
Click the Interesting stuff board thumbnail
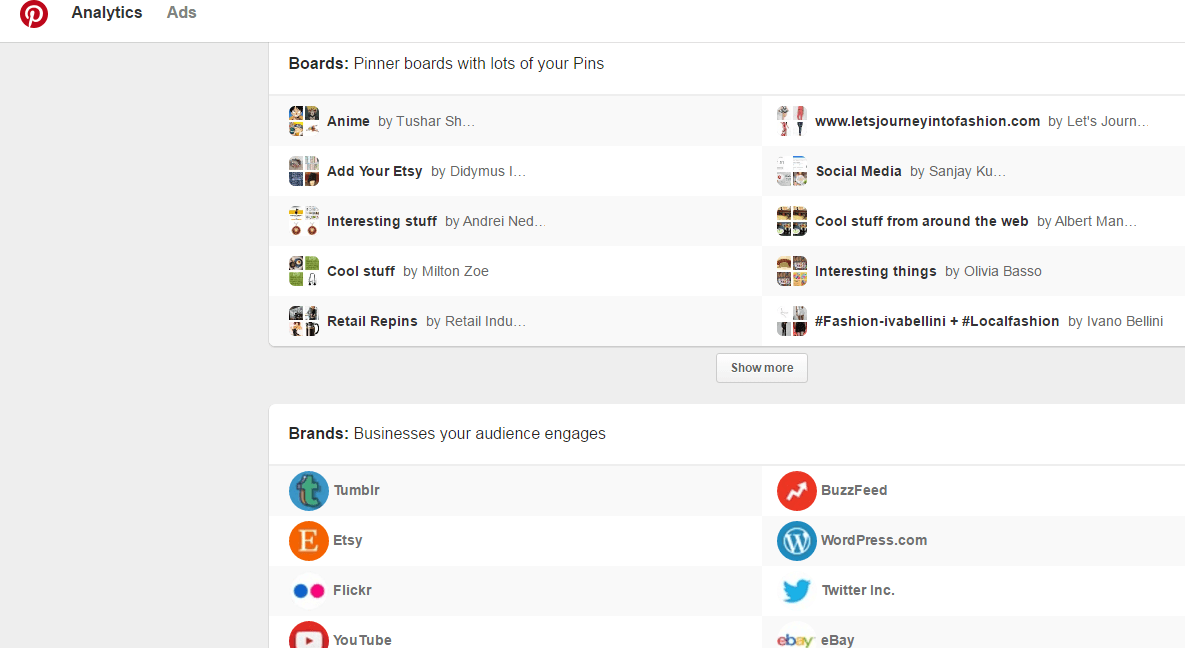[x=304, y=221]
